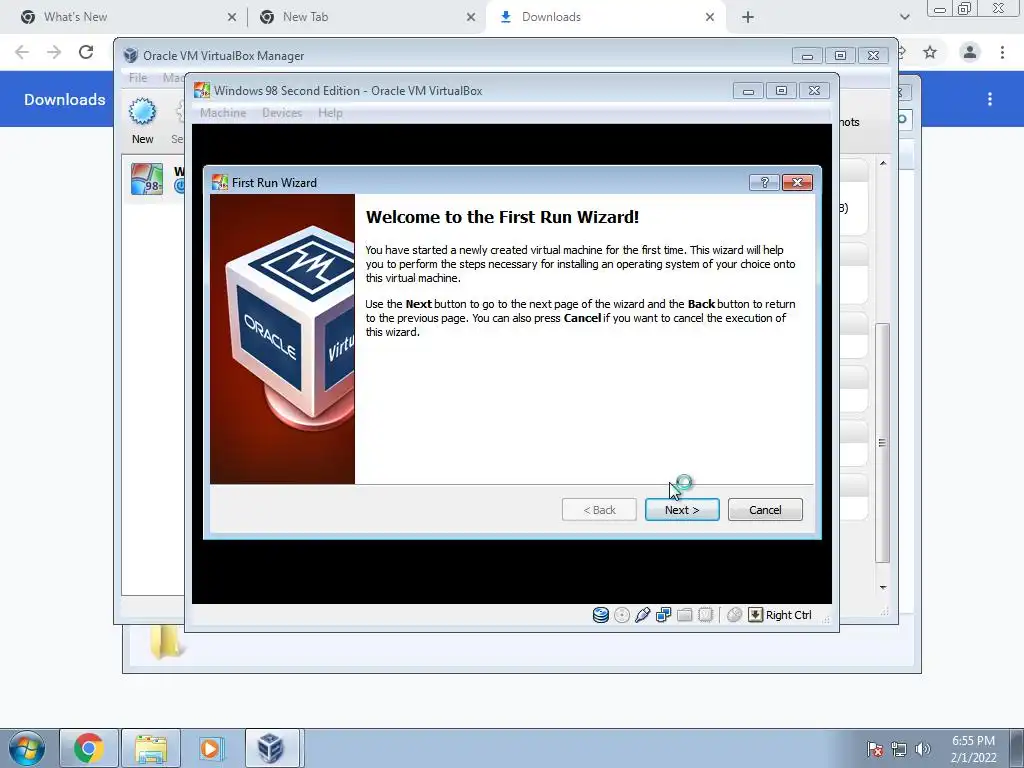Click the USB devices icon in status bar
The image size is (1024, 768).
[643, 615]
